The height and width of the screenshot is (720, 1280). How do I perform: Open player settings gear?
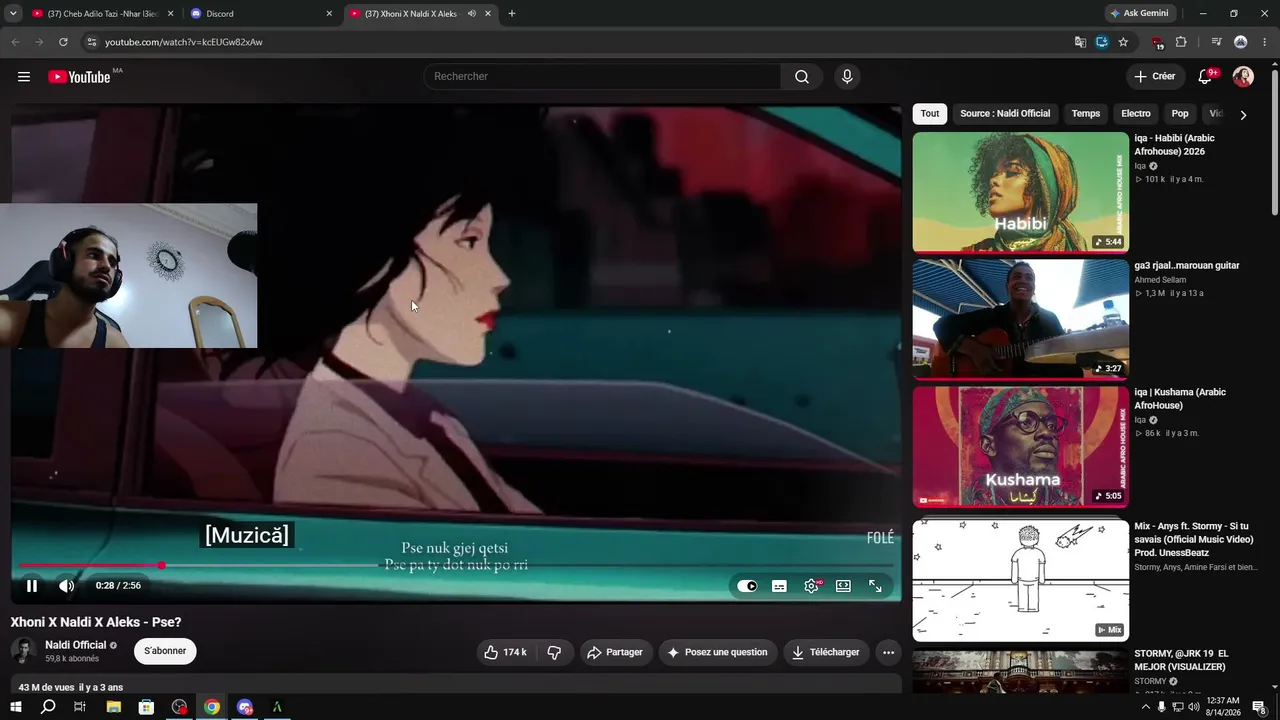(x=811, y=586)
